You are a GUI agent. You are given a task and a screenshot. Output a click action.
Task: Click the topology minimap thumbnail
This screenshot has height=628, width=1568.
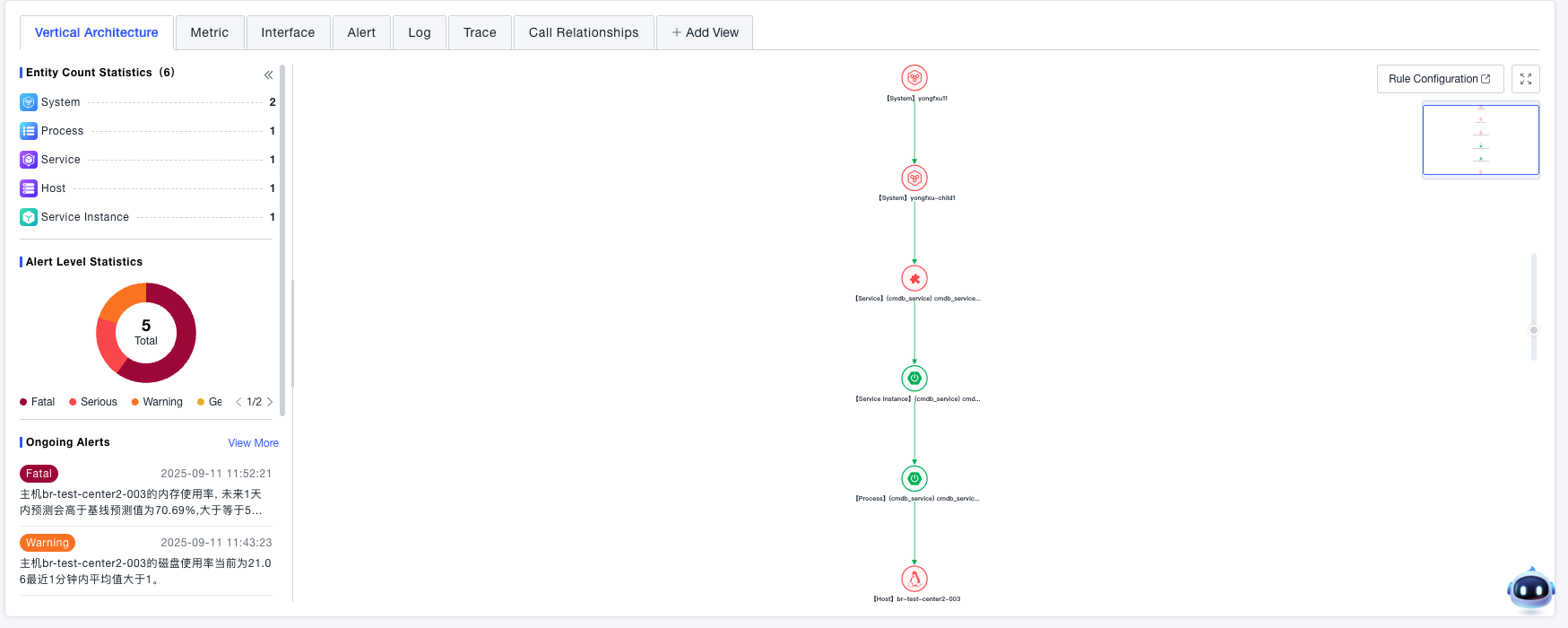(x=1480, y=140)
